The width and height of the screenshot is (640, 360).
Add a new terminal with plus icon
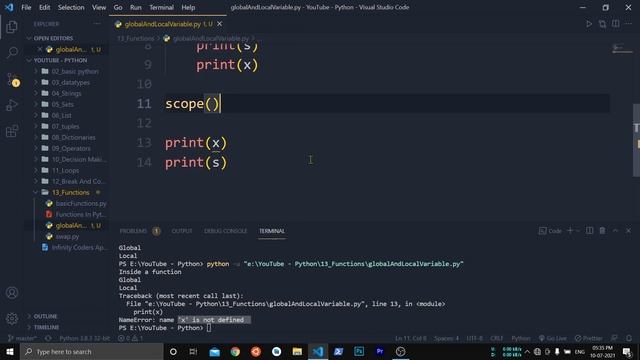[x=570, y=231]
